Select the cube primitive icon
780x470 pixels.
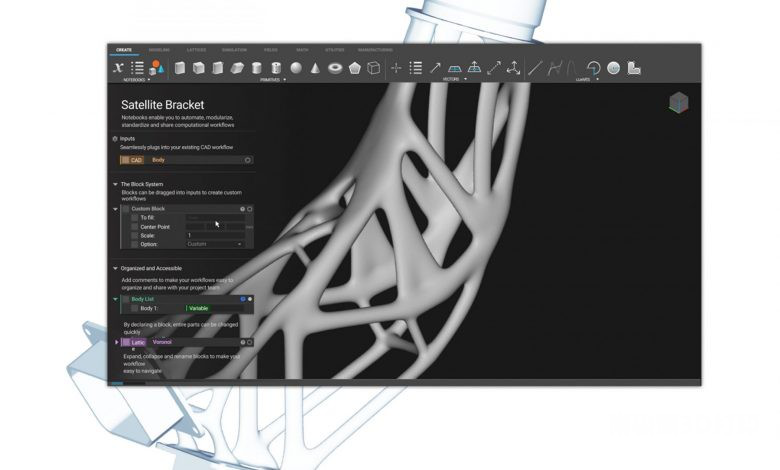198,68
